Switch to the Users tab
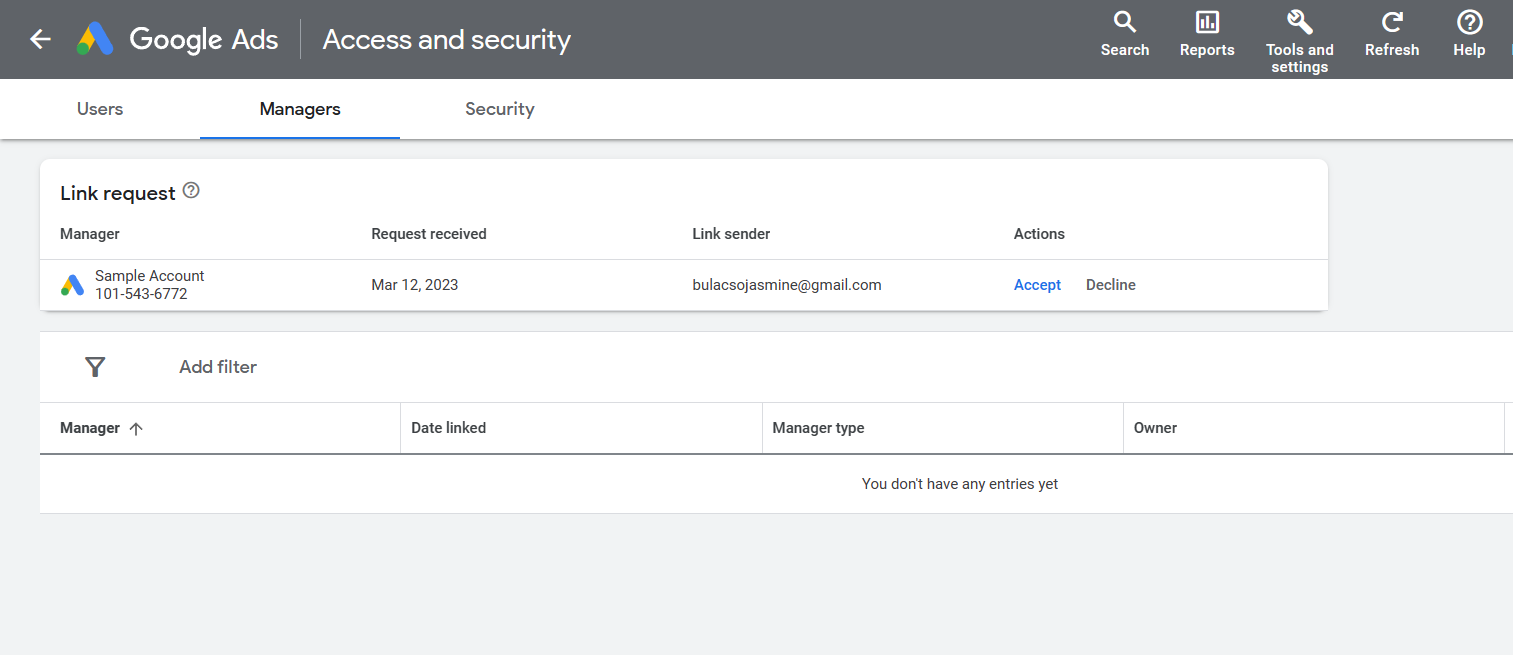Image resolution: width=1513 pixels, height=655 pixels. [x=100, y=109]
